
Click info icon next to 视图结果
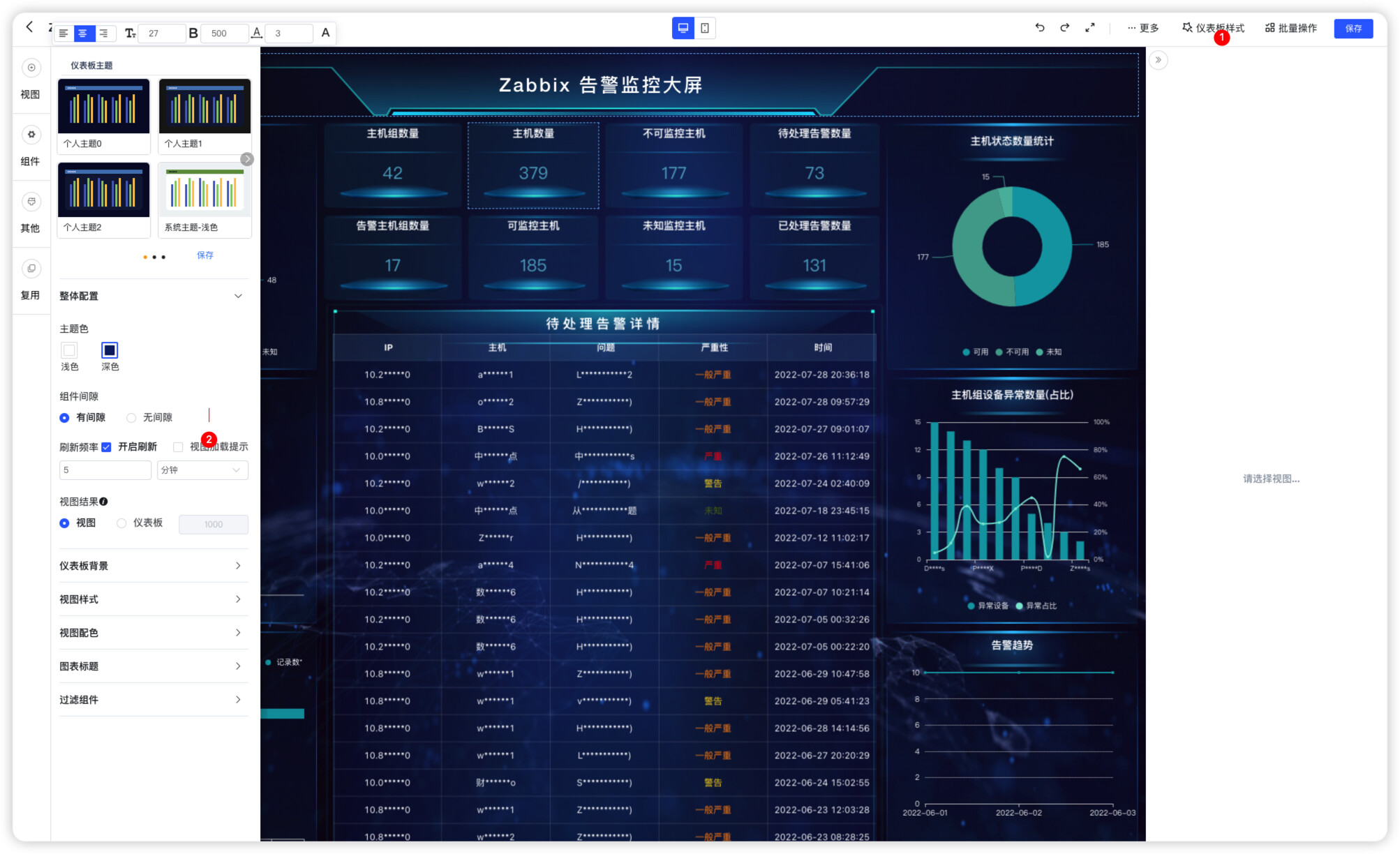[103, 502]
